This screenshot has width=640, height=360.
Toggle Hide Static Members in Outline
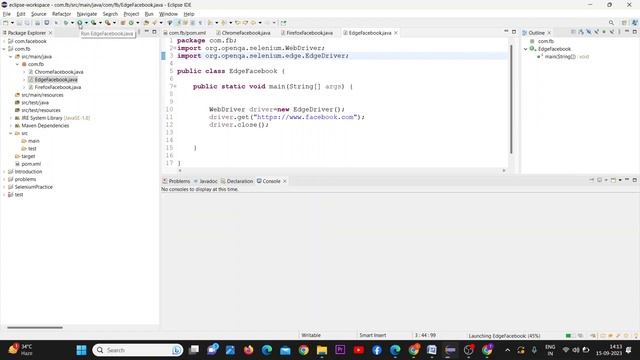tap(596, 32)
